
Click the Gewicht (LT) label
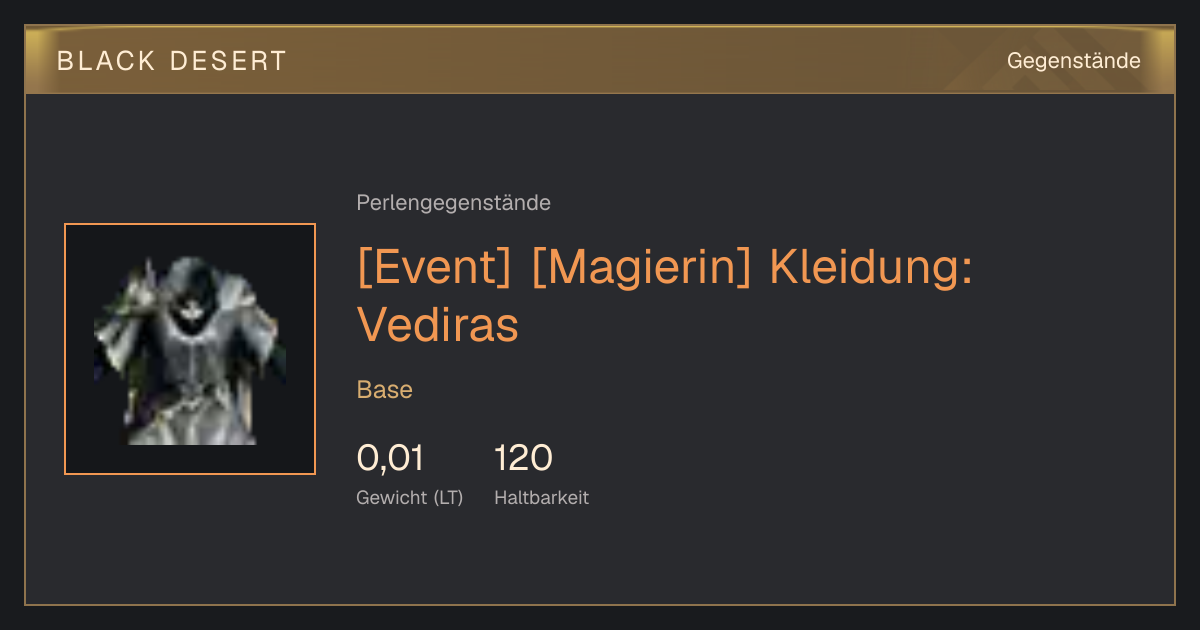[409, 497]
